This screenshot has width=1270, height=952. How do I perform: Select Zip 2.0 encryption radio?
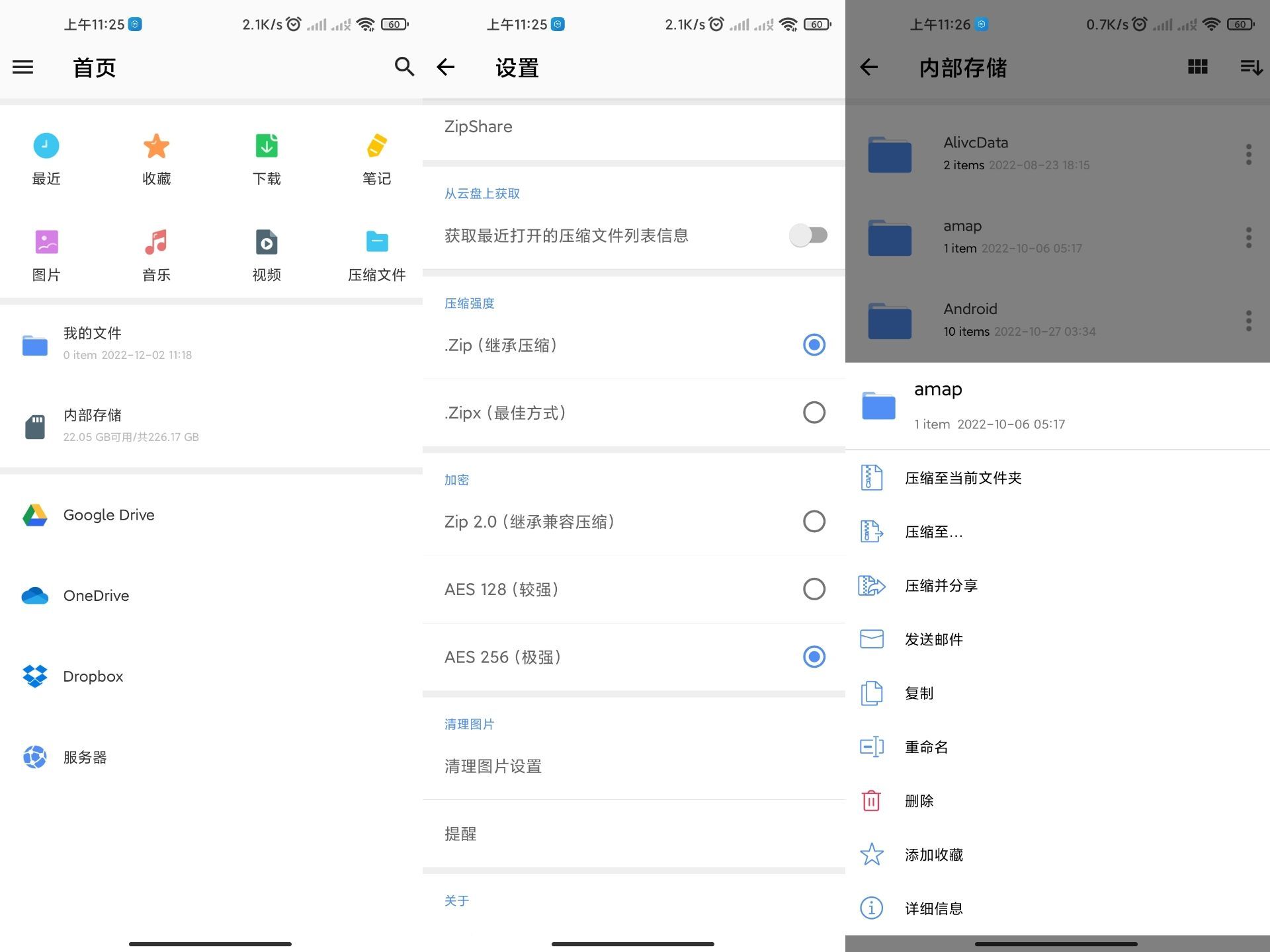point(814,522)
